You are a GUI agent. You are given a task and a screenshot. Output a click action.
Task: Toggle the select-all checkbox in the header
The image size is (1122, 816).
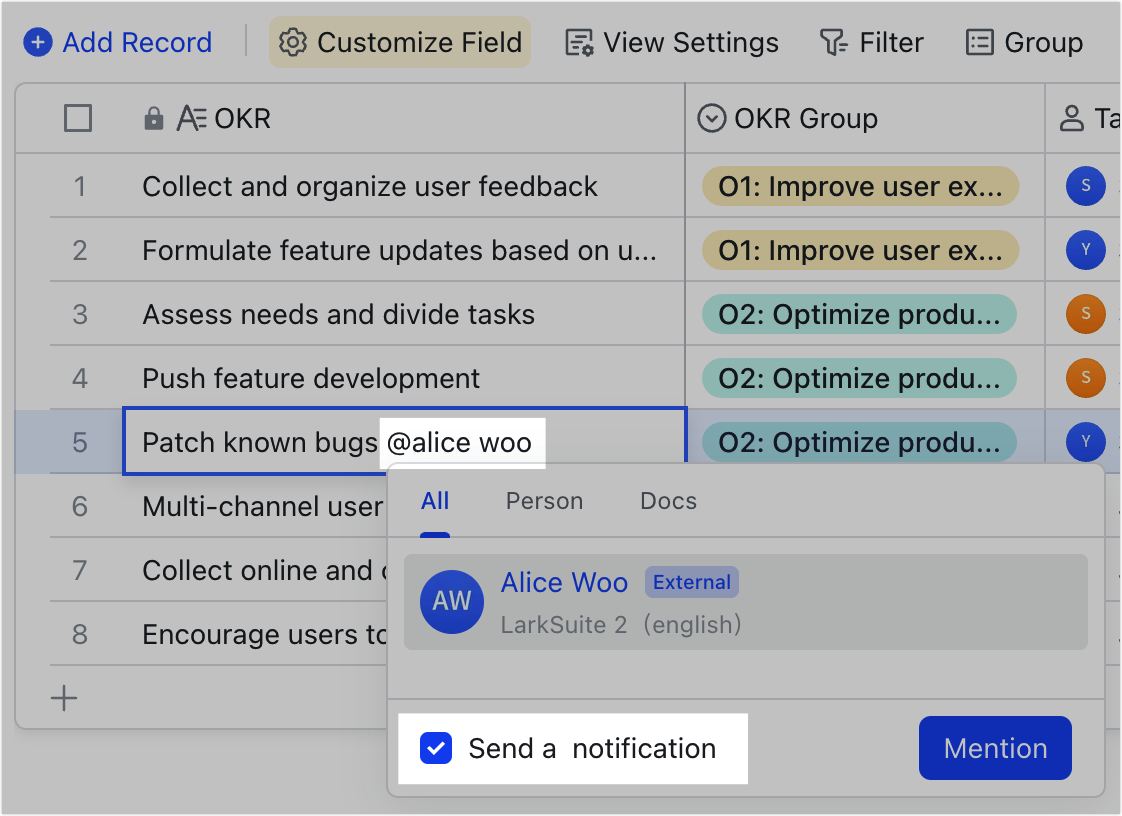coord(78,118)
